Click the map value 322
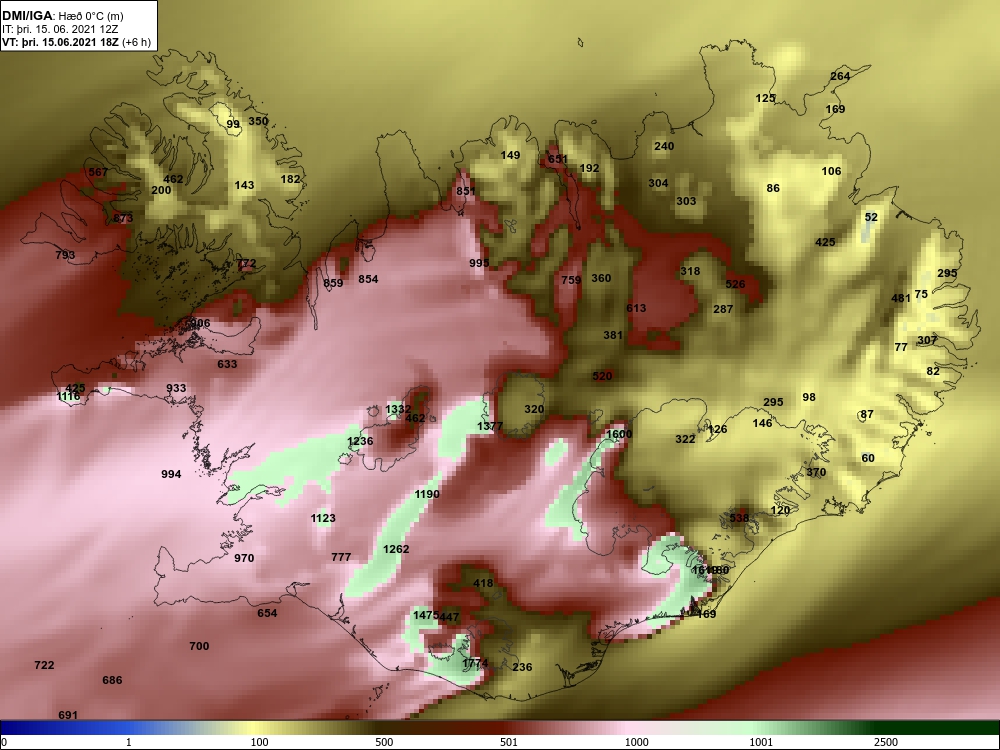The height and width of the screenshot is (750, 1000). (x=685, y=439)
